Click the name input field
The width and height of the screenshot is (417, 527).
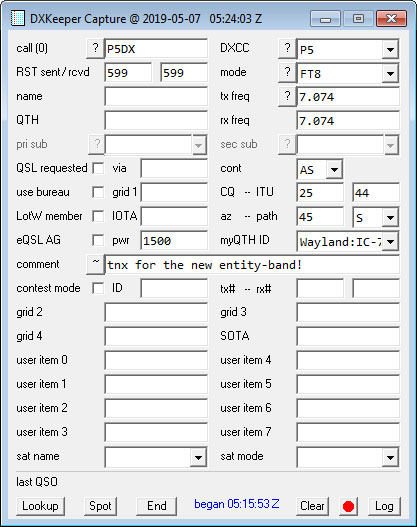coord(156,97)
